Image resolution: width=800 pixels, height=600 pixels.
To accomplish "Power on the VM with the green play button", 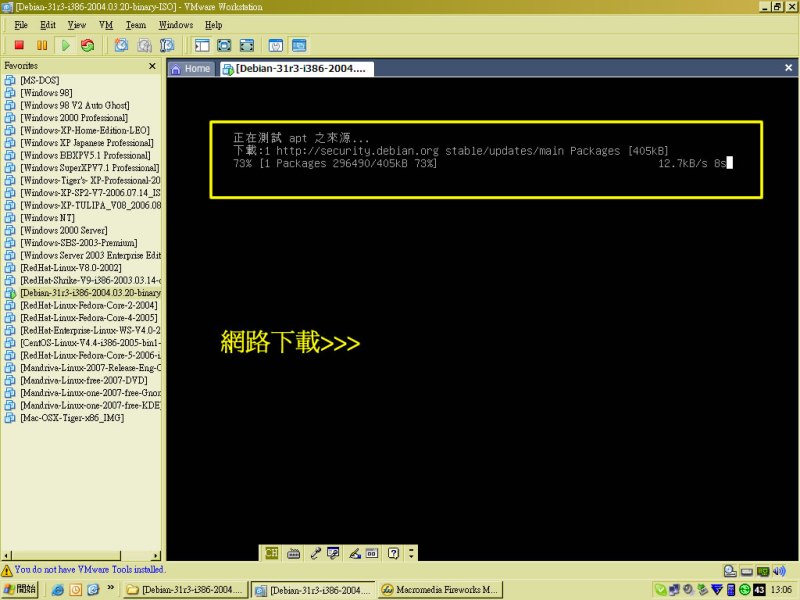I will tap(65, 45).
